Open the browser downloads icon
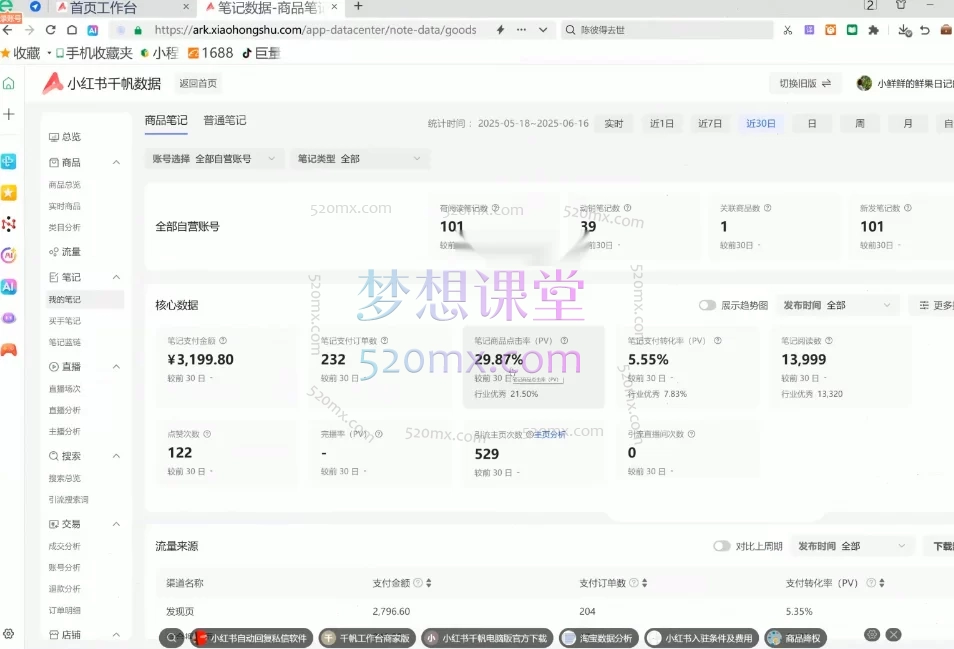This screenshot has height=649, width=954. pyautogui.click(x=904, y=30)
